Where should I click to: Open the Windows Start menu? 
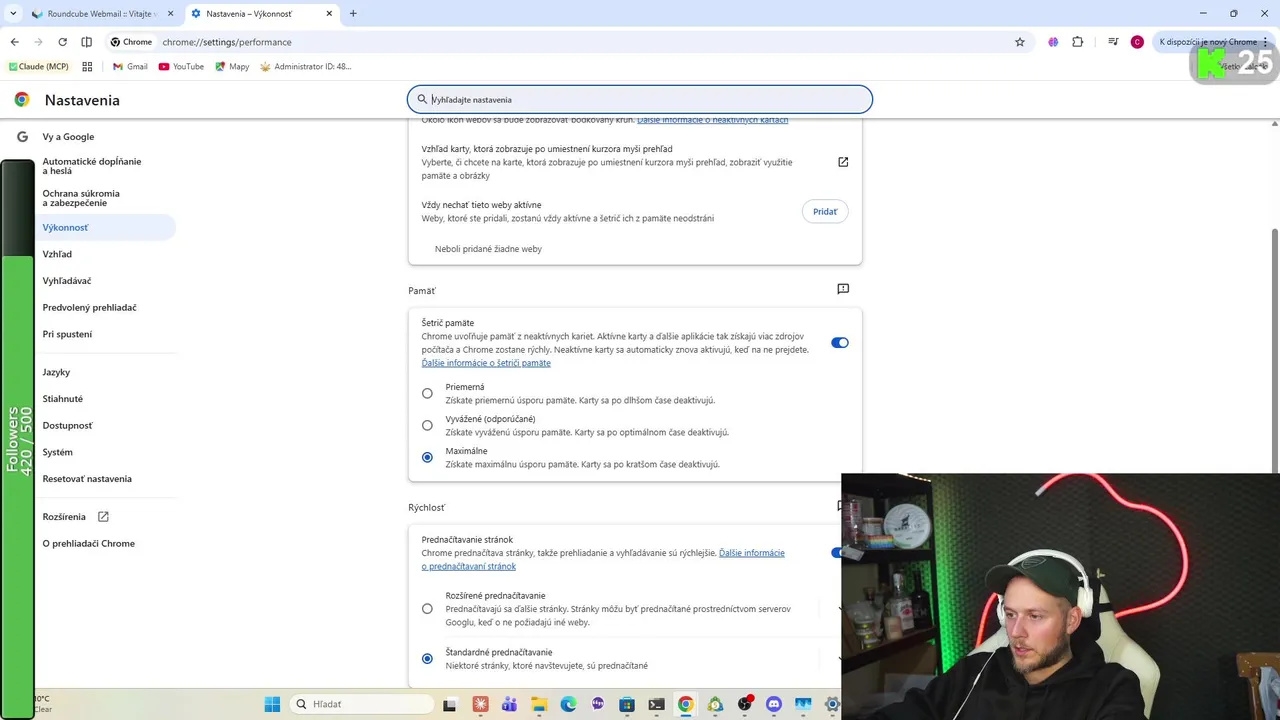(x=272, y=704)
